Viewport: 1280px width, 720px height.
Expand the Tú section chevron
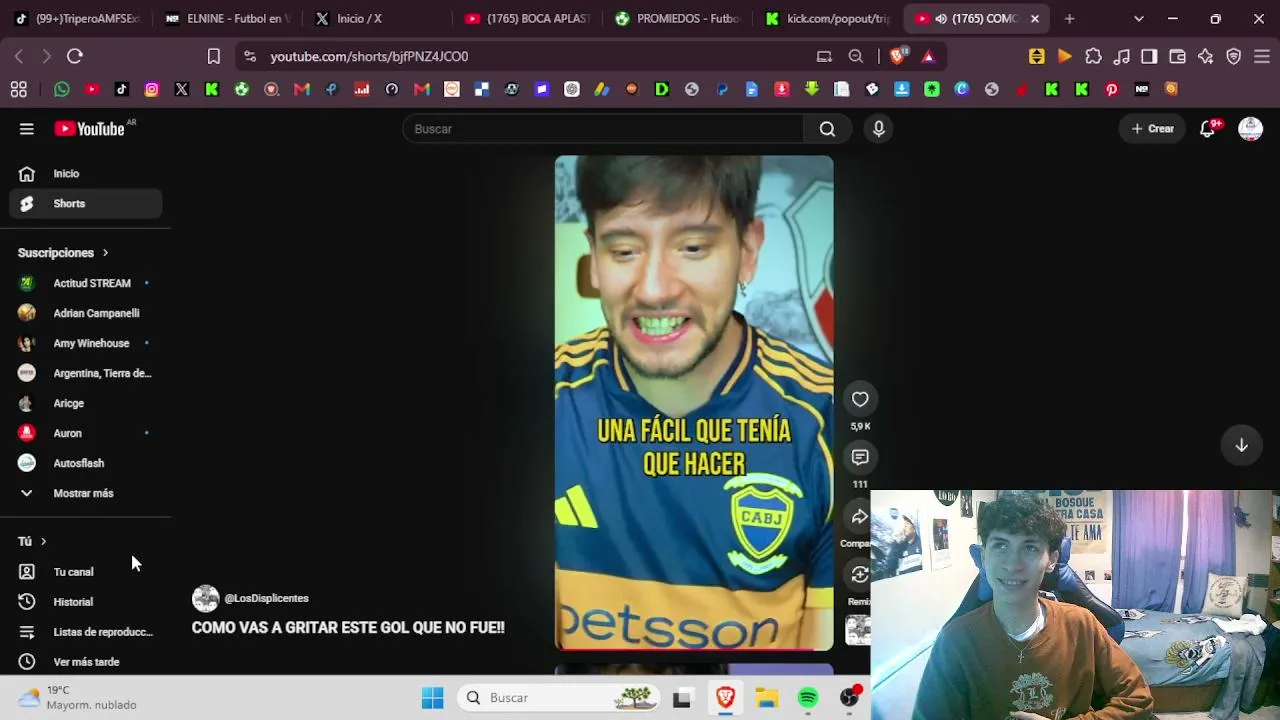43,541
